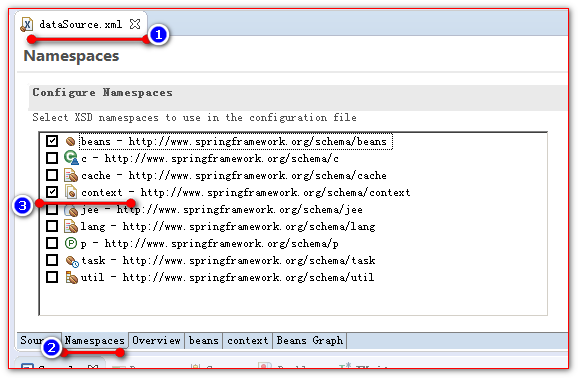Switch to the Namespaces tab
Viewport: 578px width, 378px height.
pyautogui.click(x=95, y=340)
